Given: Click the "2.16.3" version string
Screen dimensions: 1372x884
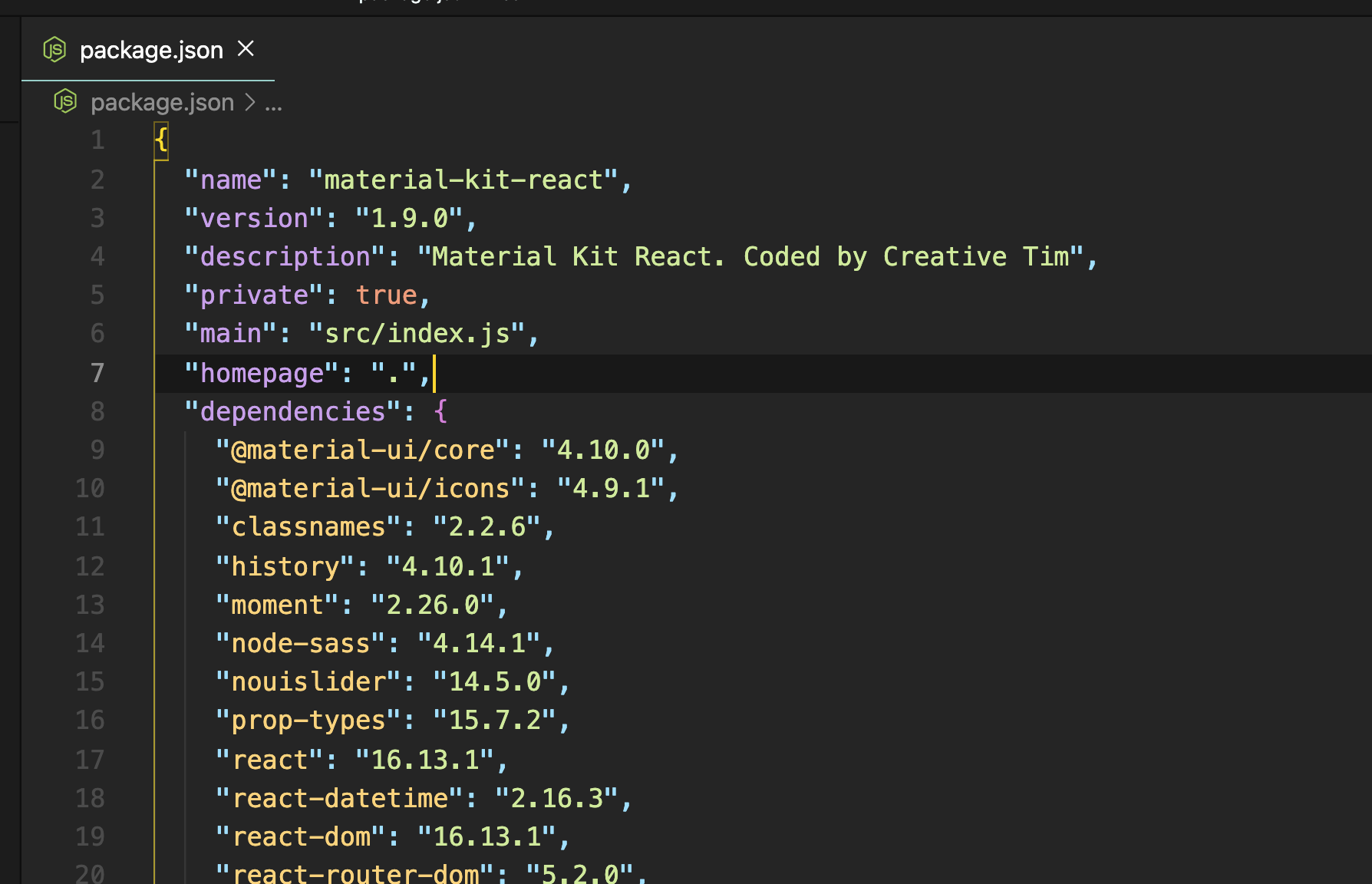Looking at the screenshot, I should (557, 798).
